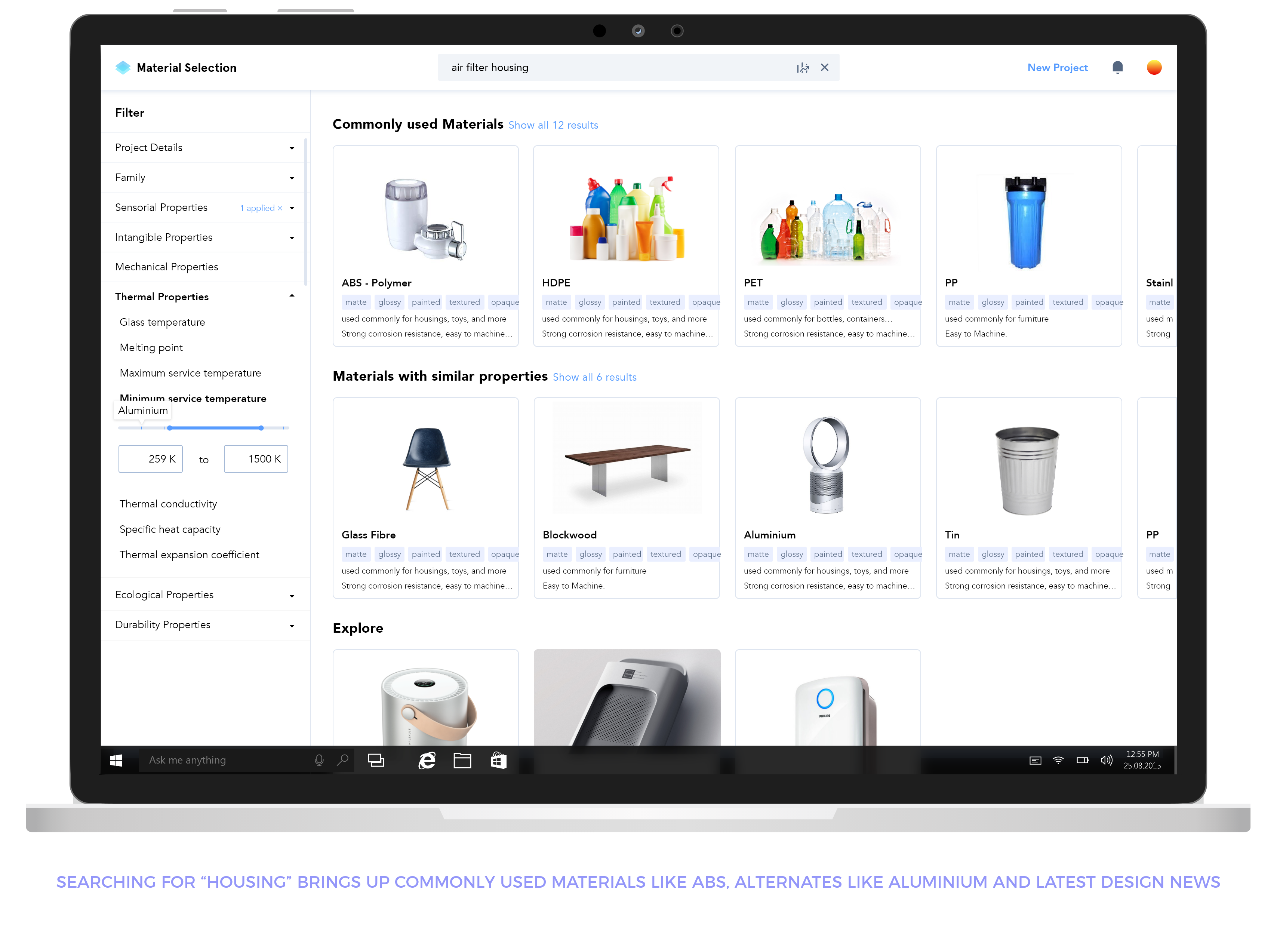Click the taskbar microphone icon
The width and height of the screenshot is (1277, 952).
click(x=319, y=760)
